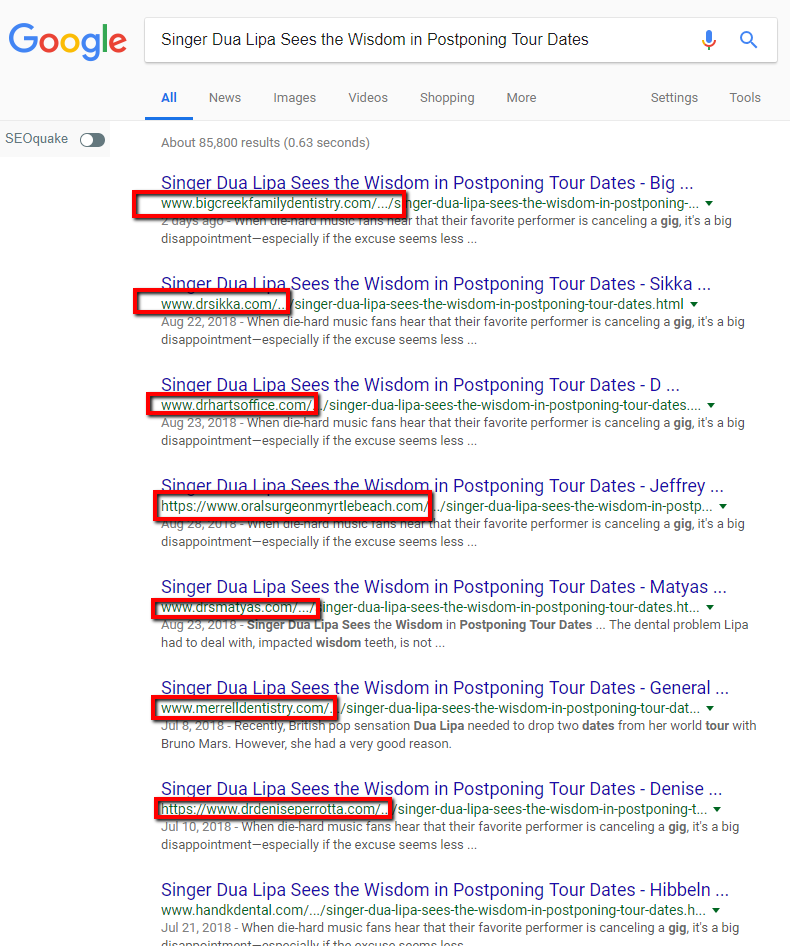The width and height of the screenshot is (790, 946).
Task: Toggle the SEOquake switch
Action: click(92, 140)
